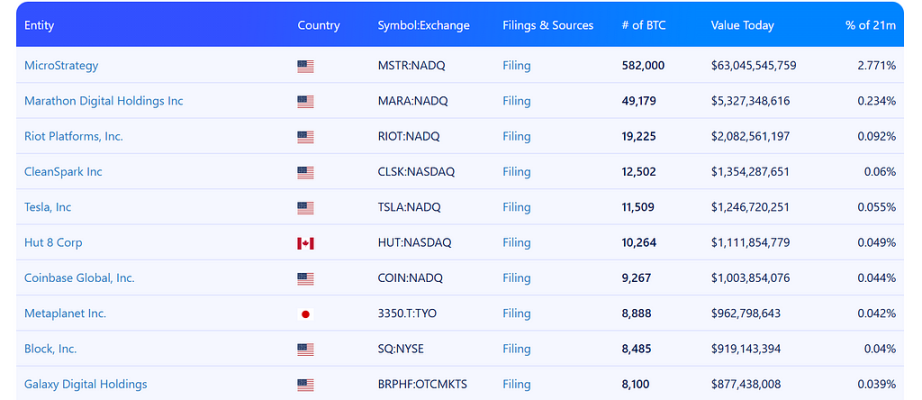Click the Entity column header
The height and width of the screenshot is (400, 922).
tap(39, 25)
